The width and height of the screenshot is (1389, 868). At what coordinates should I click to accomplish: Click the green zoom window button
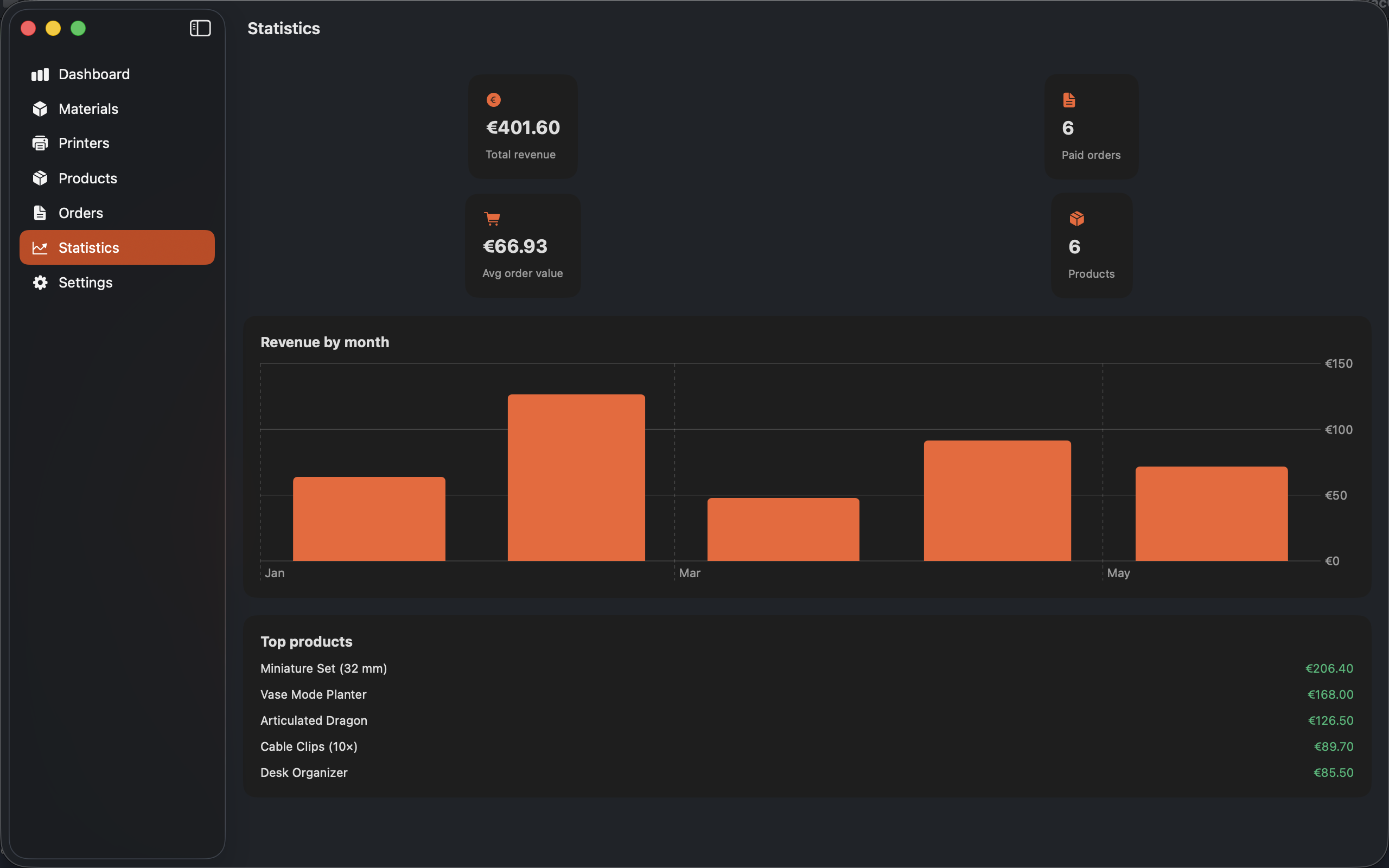point(78,28)
